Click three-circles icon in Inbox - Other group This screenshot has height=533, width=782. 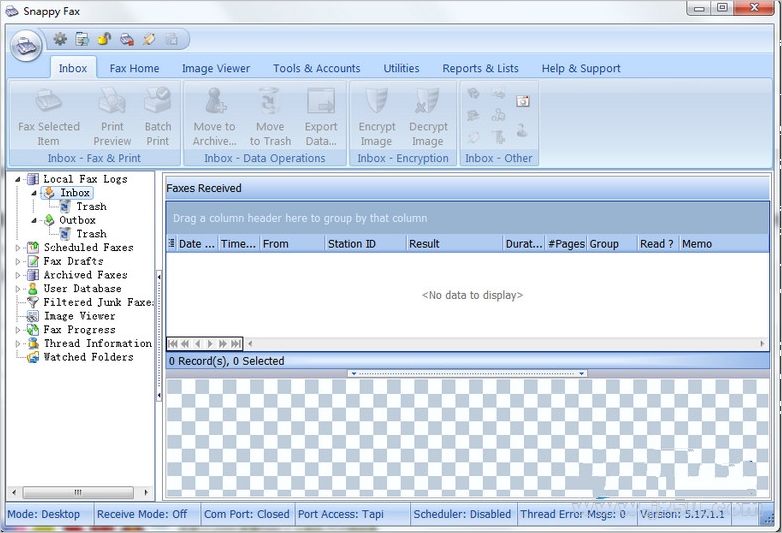point(498,116)
